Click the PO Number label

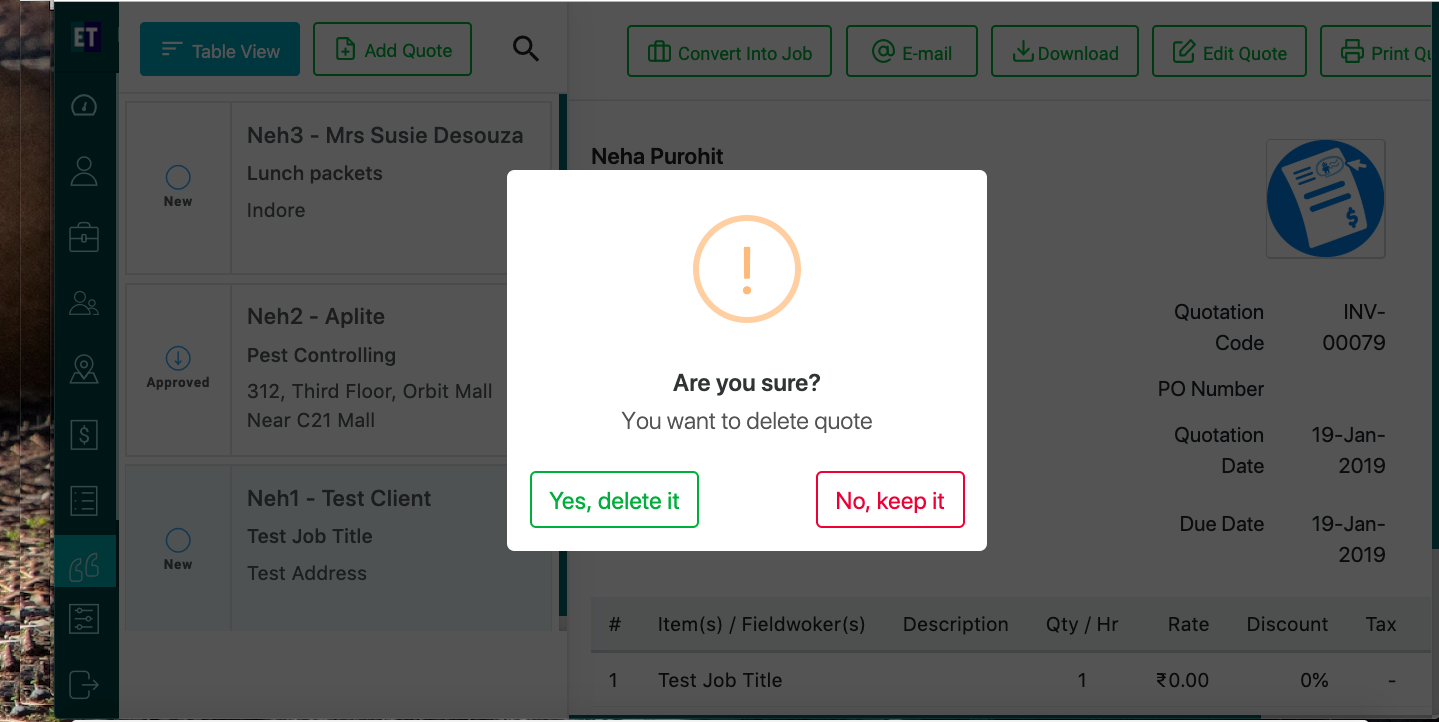pyautogui.click(x=1211, y=389)
